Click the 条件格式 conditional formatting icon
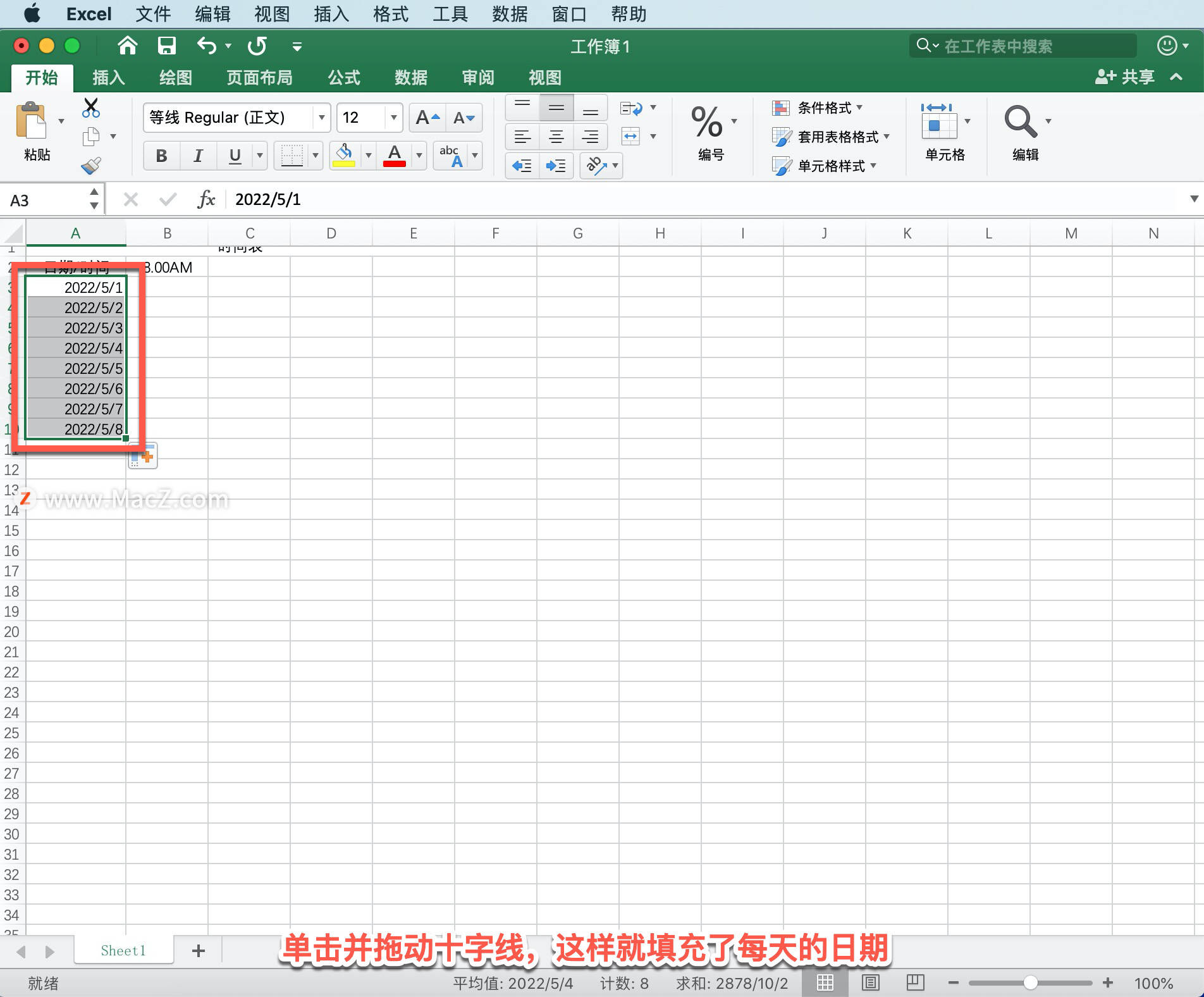The image size is (1204, 997). 782,108
